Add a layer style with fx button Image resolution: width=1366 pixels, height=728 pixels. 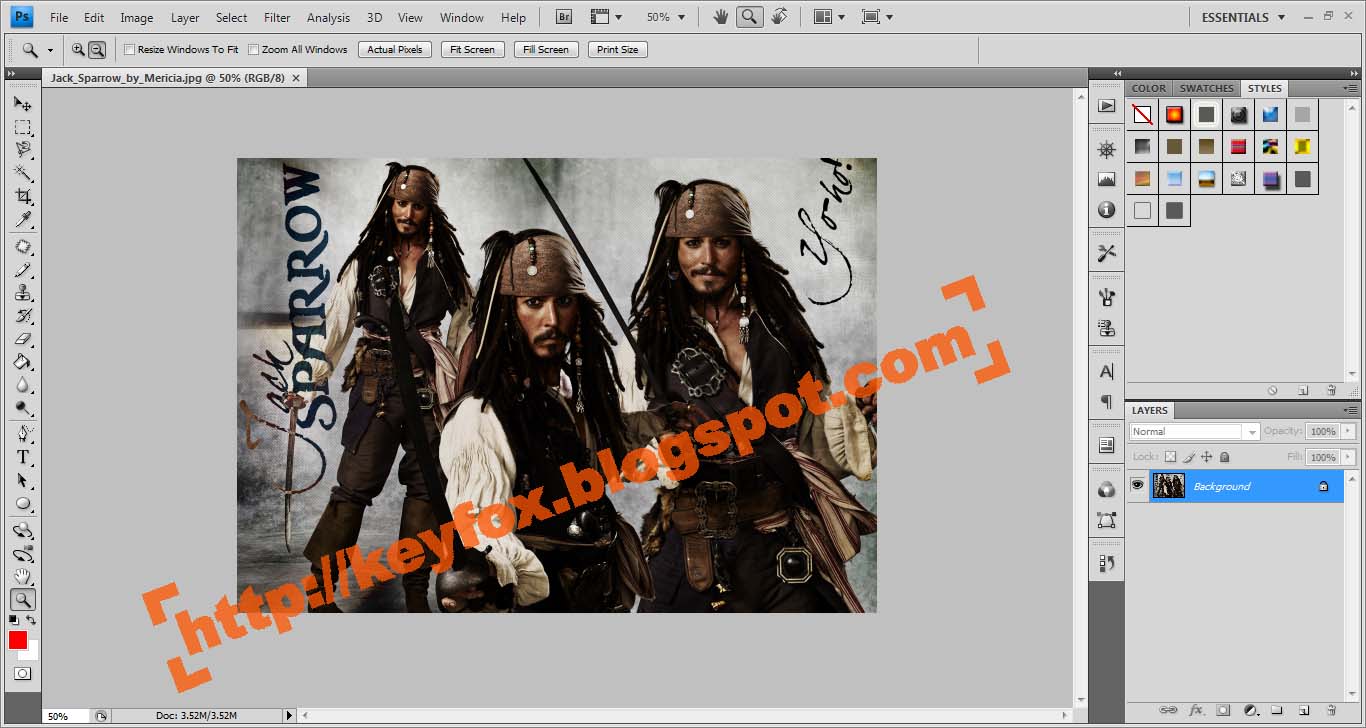click(x=1195, y=710)
